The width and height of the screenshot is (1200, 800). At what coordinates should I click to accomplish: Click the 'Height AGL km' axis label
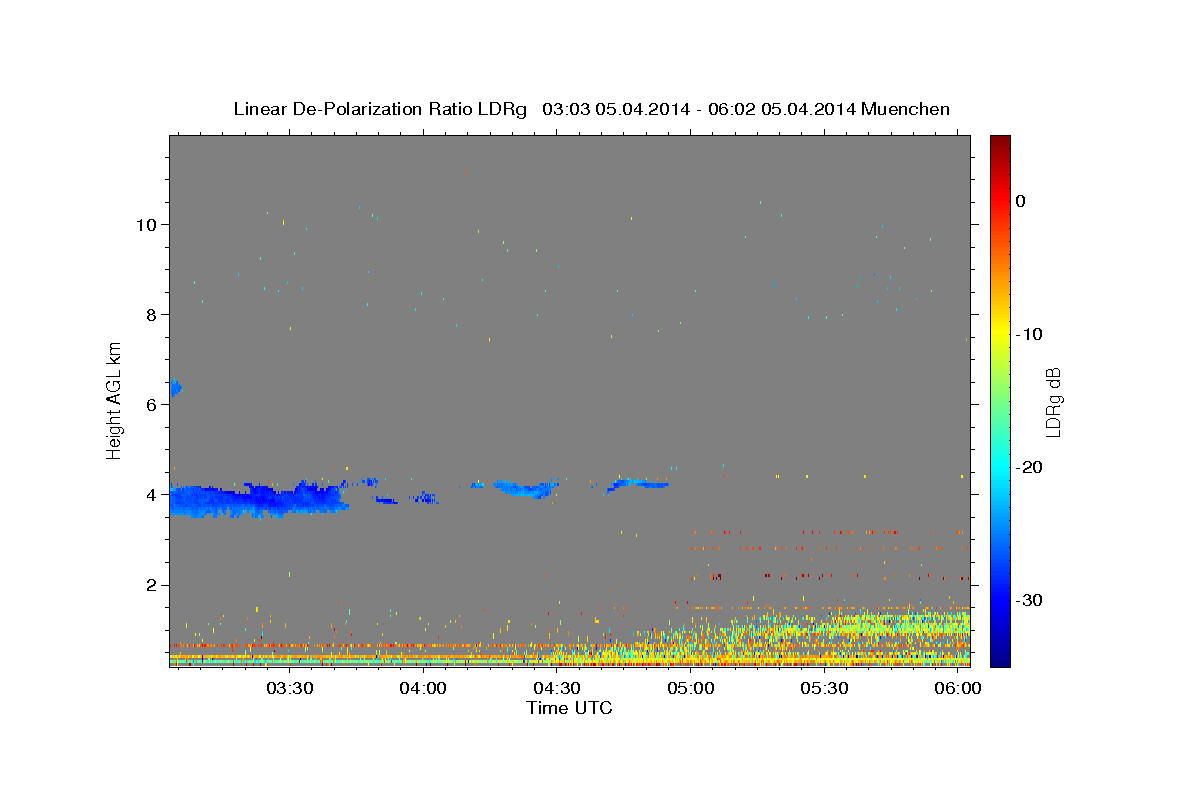pyautogui.click(x=115, y=401)
